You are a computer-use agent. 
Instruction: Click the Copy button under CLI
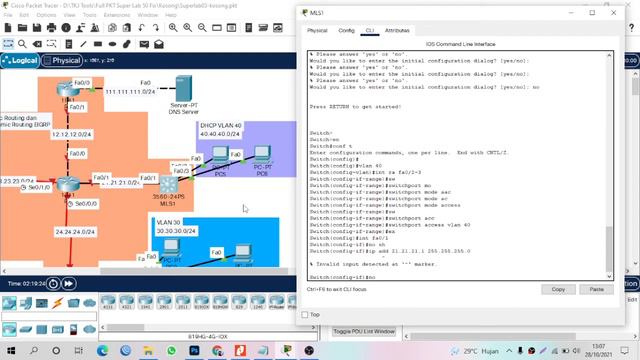[558, 289]
